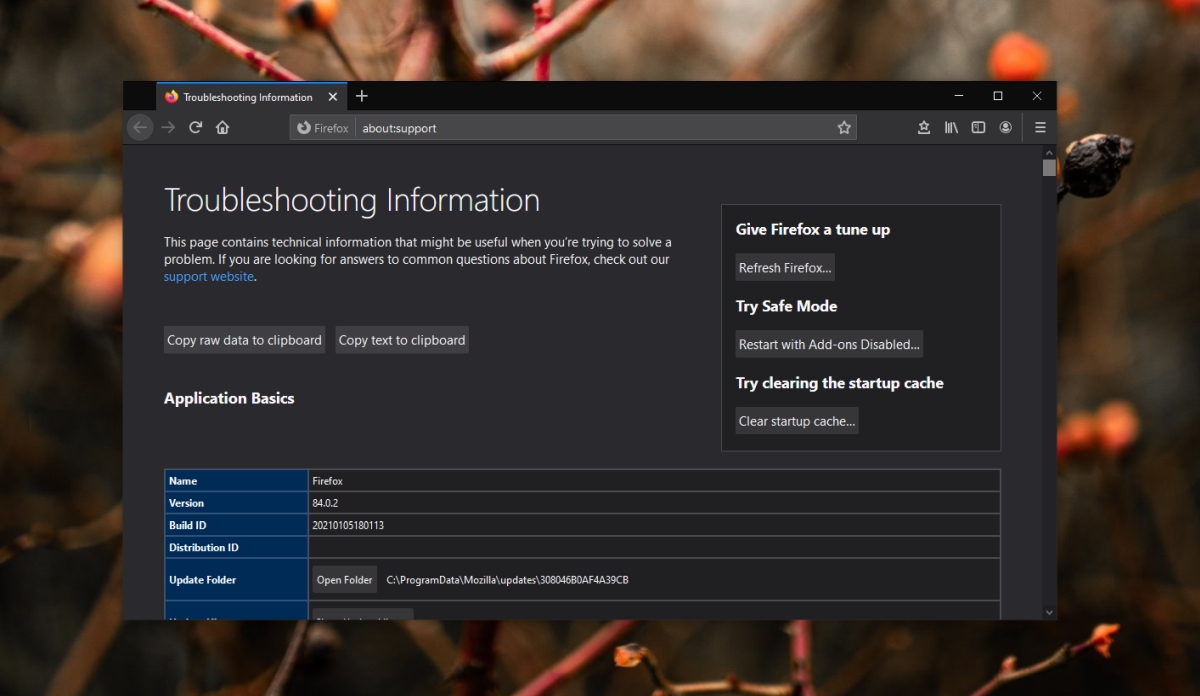Click the Update Folder label cell
Image resolution: width=1200 pixels, height=696 pixels.
point(237,580)
